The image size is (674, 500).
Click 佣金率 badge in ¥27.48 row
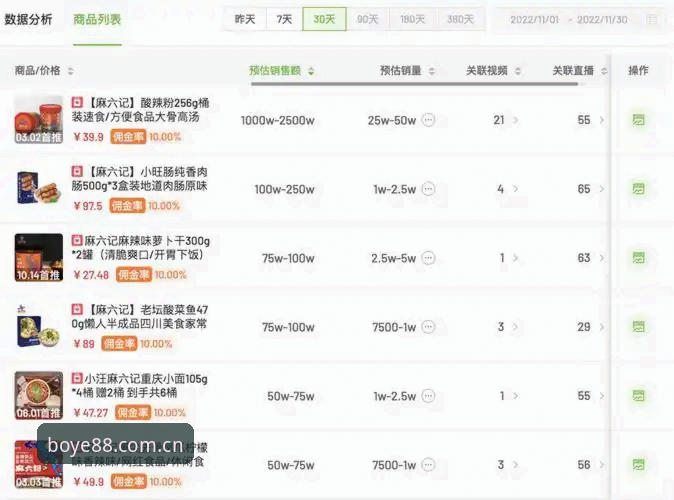134,275
